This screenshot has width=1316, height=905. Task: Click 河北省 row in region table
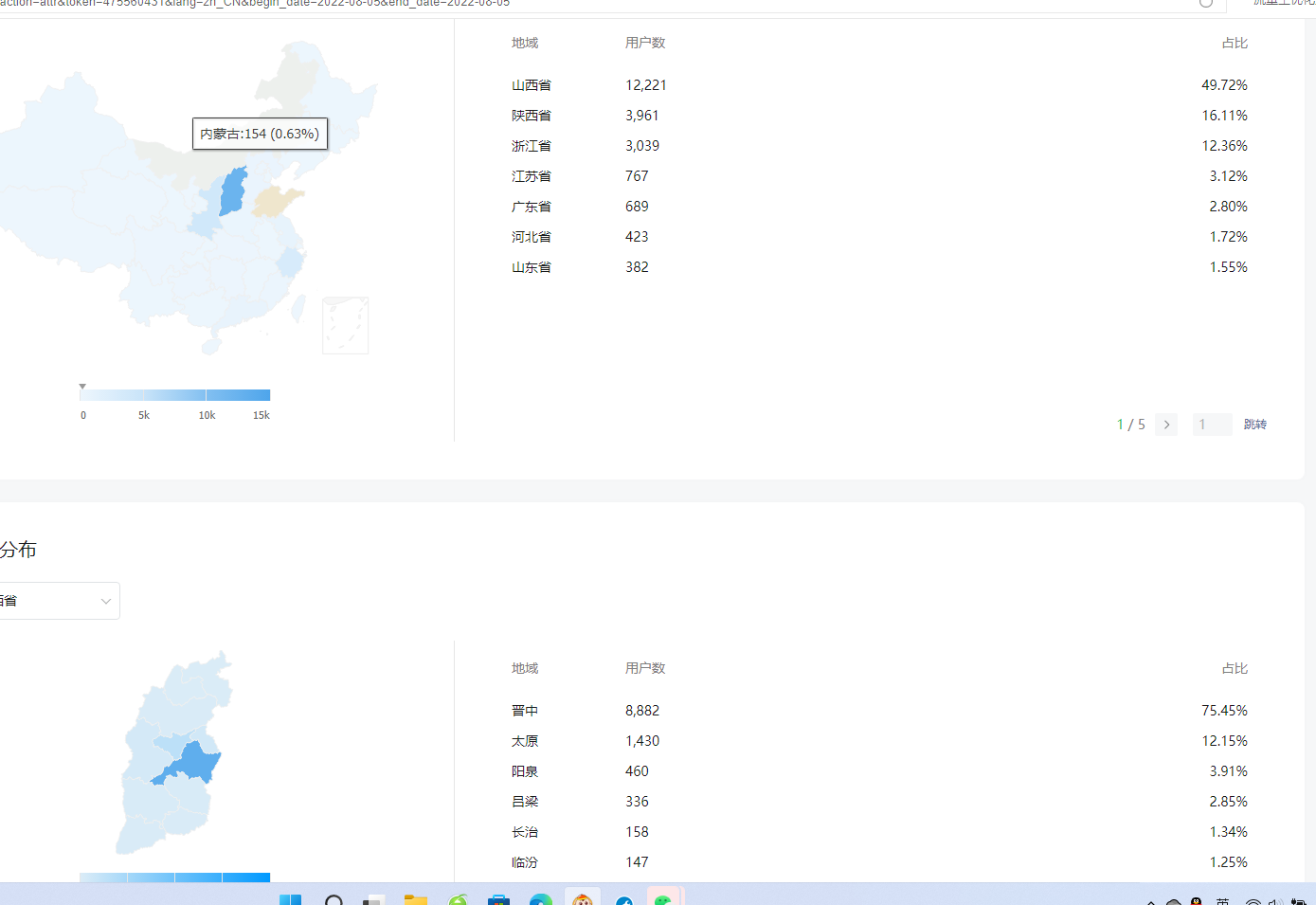tap(879, 237)
